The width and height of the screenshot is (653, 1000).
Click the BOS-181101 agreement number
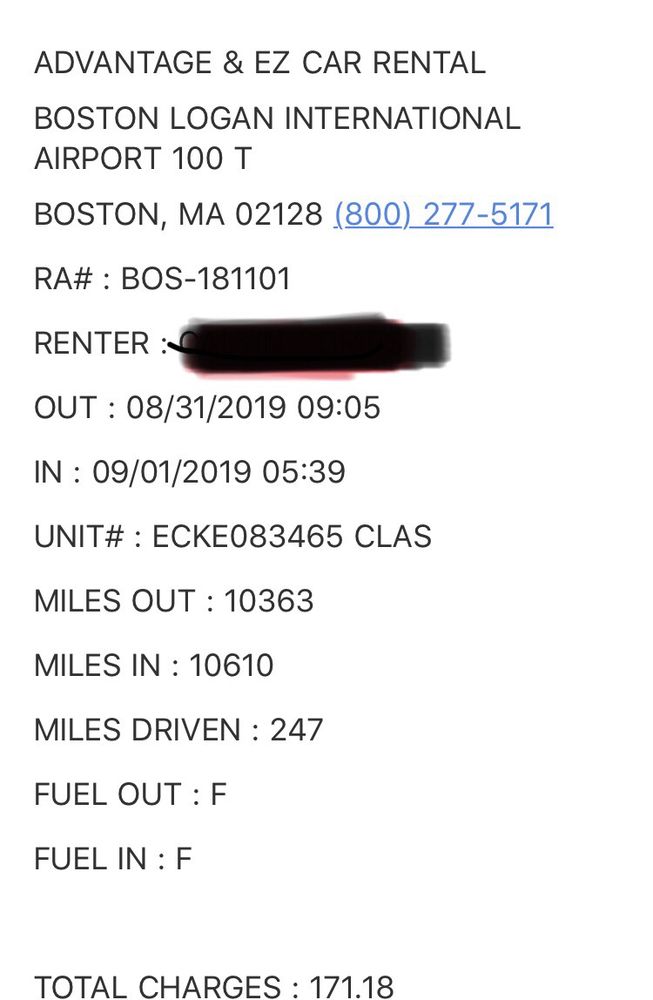(206, 279)
